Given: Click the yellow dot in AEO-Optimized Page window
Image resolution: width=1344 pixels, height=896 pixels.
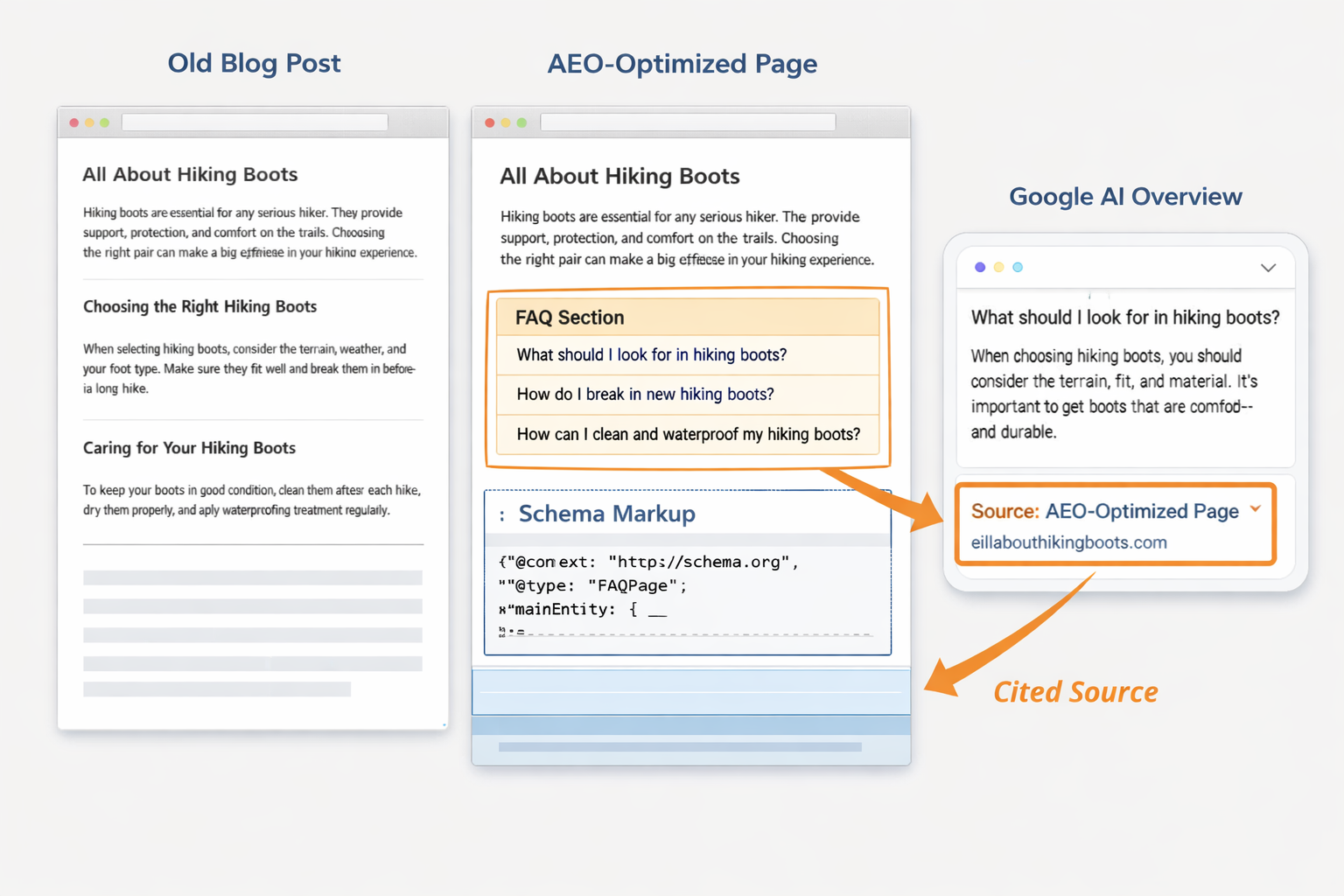Looking at the screenshot, I should [x=506, y=122].
